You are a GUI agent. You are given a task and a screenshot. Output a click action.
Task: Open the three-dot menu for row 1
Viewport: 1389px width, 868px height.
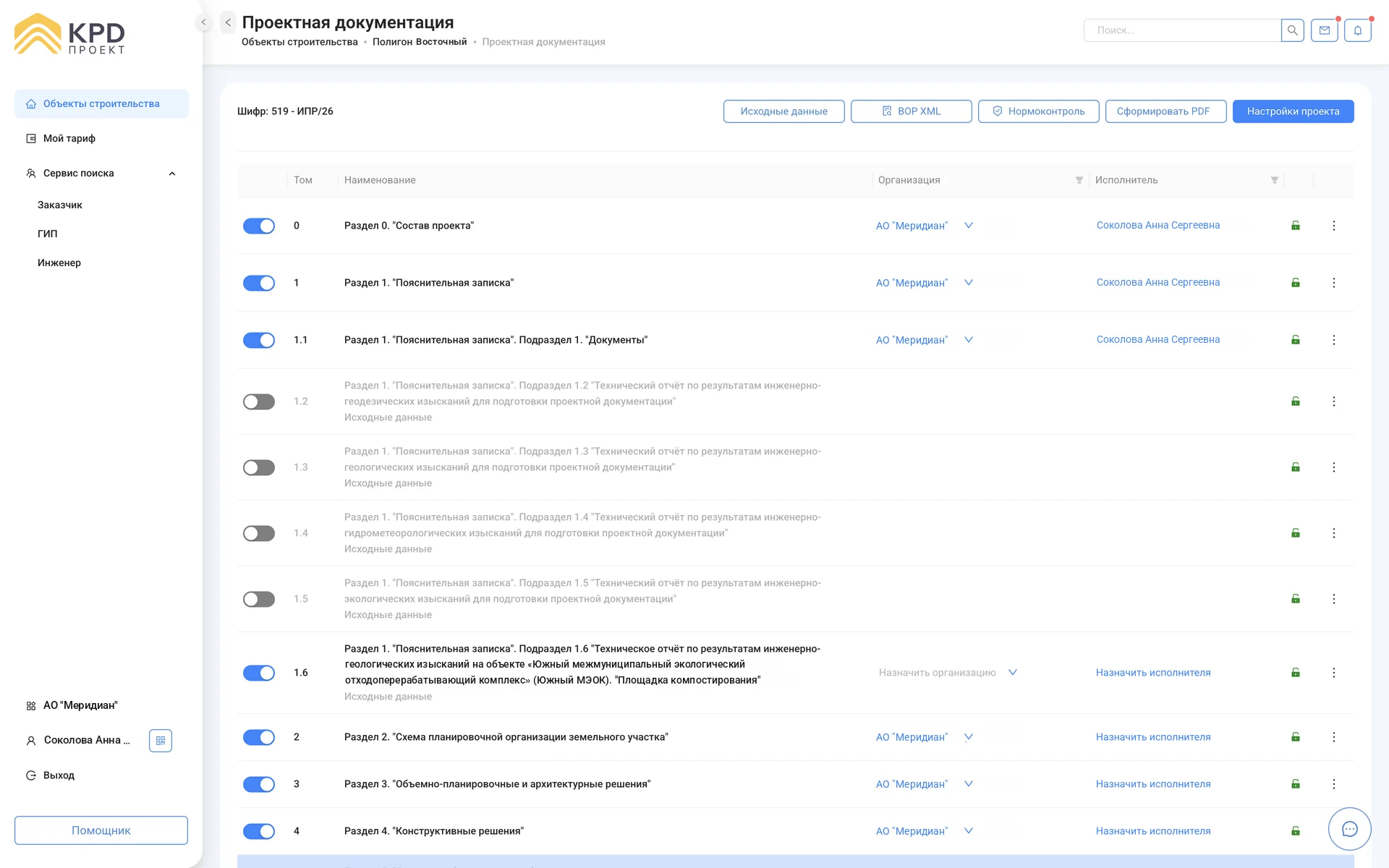tap(1334, 283)
